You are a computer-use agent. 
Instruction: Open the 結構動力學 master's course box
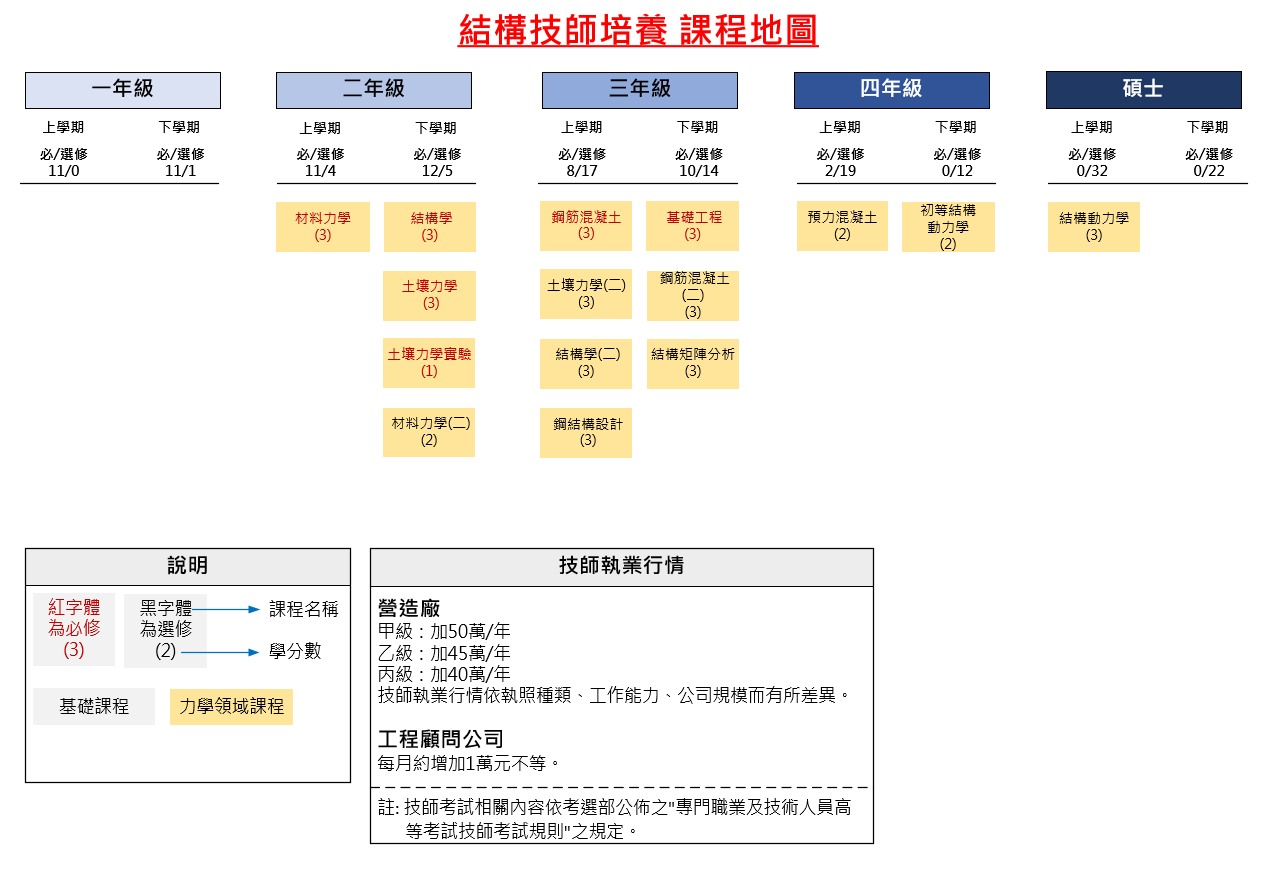[x=1093, y=226]
